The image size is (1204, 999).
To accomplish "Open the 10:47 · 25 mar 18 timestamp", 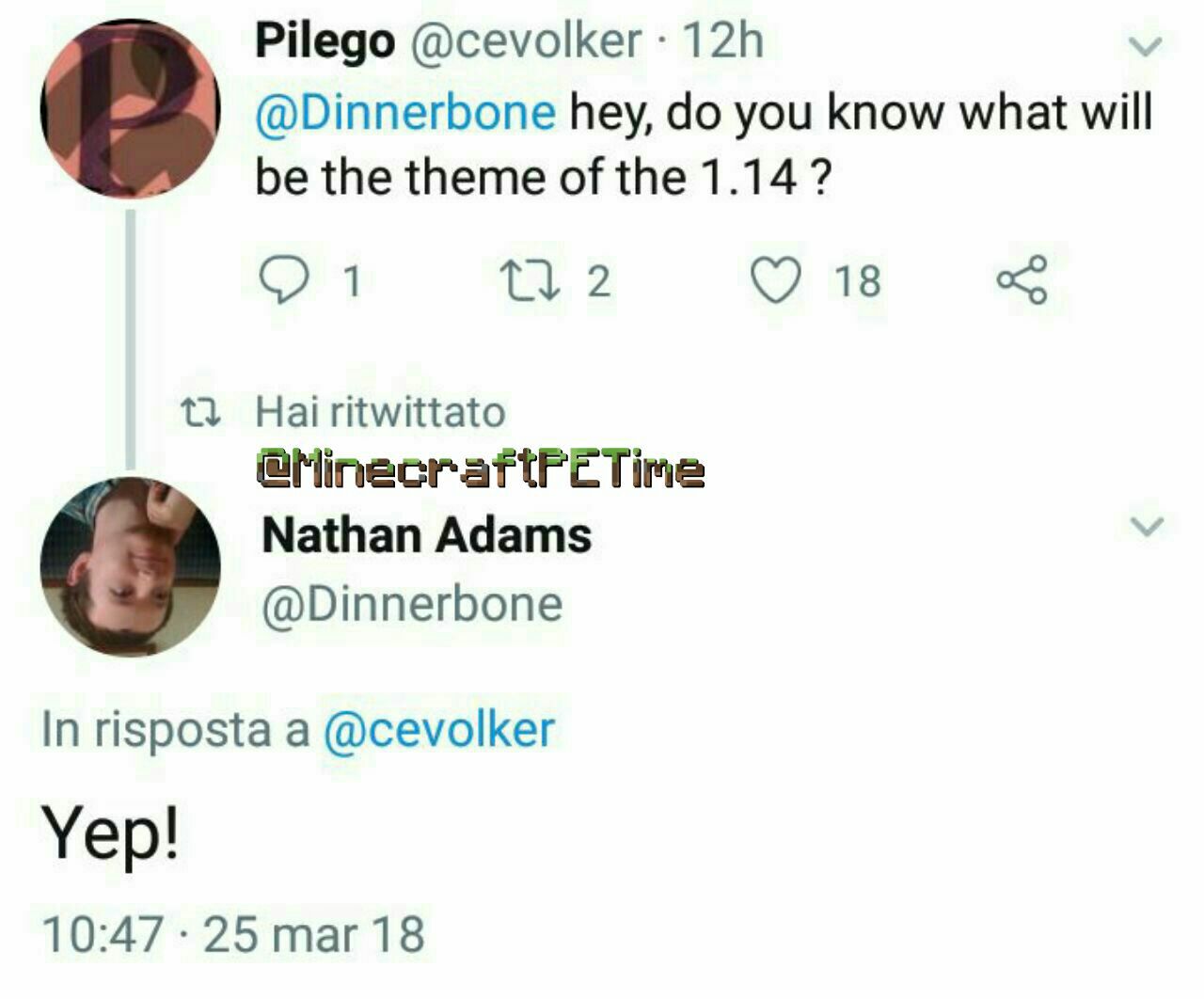I will click(x=233, y=933).
